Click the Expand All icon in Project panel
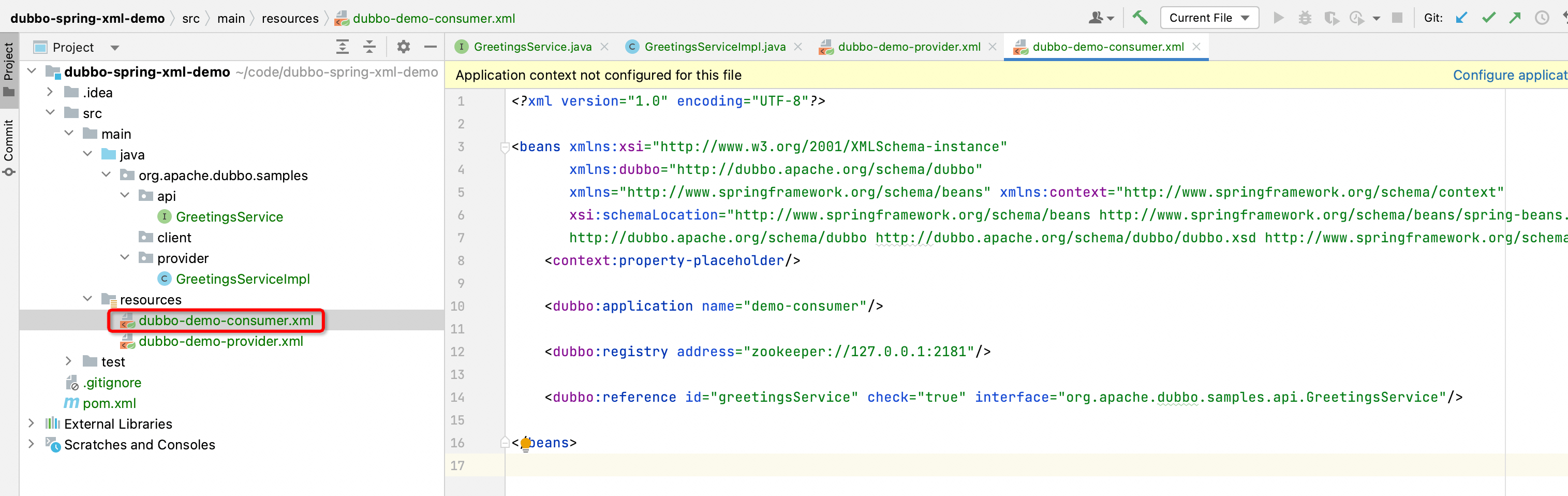Viewport: 1568px width, 496px height. tap(343, 47)
